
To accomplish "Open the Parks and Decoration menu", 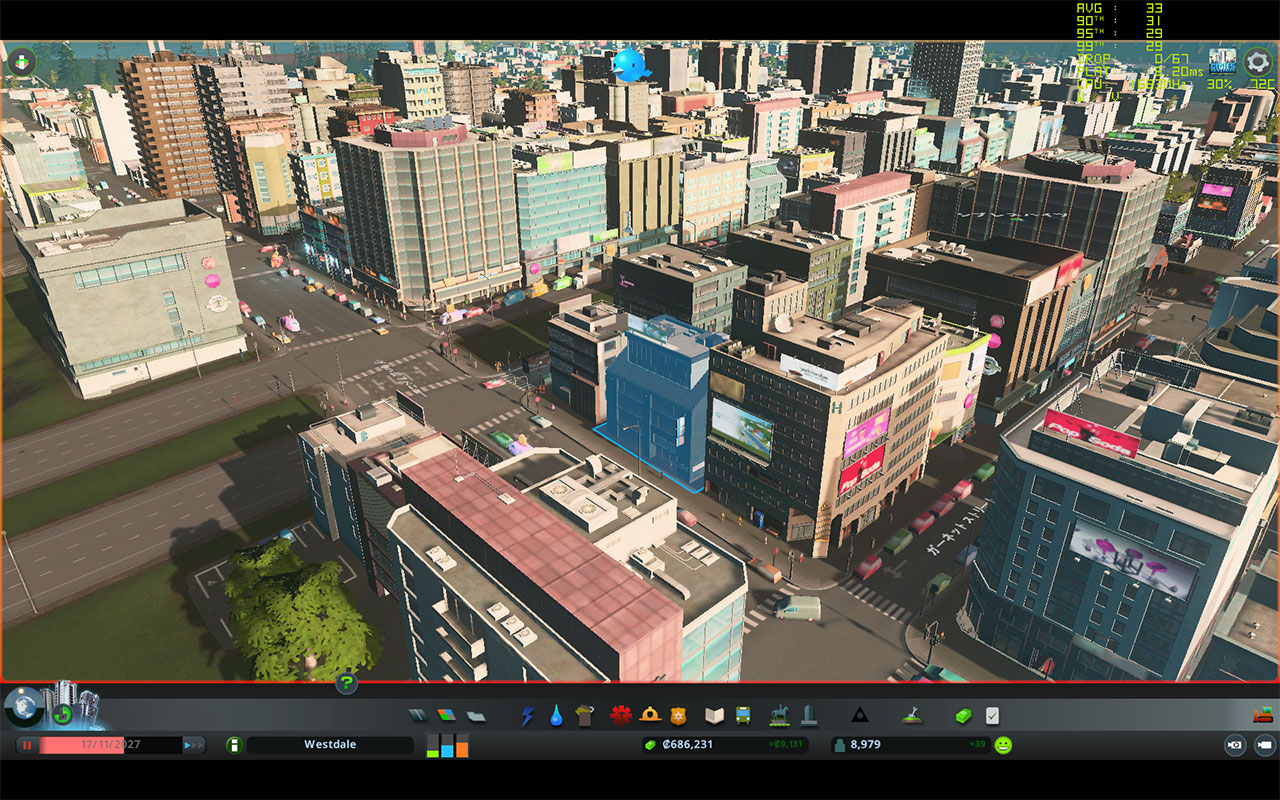I will [x=779, y=715].
